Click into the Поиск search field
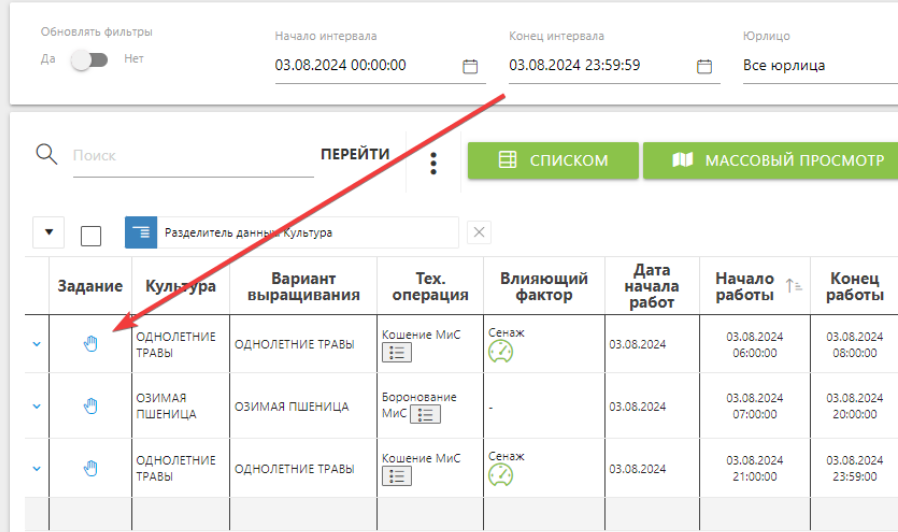Screen dimensions: 898x532 tap(190, 156)
